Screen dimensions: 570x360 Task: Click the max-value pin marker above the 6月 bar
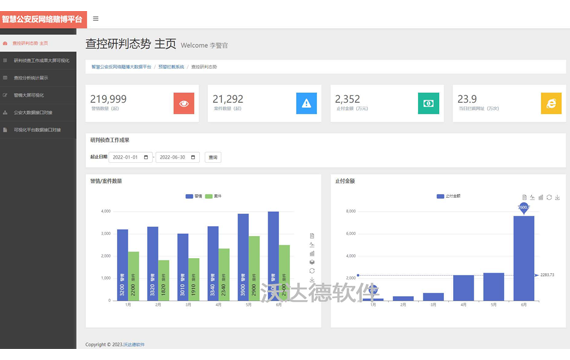tap(523, 208)
